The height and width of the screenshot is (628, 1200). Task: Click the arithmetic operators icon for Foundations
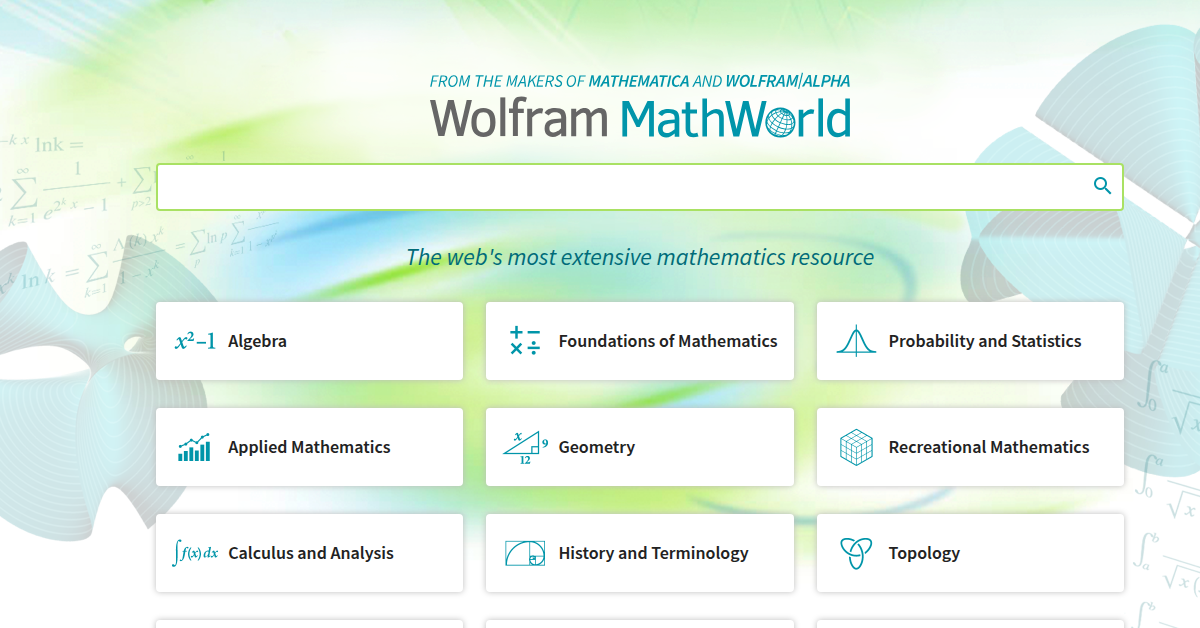pos(525,341)
